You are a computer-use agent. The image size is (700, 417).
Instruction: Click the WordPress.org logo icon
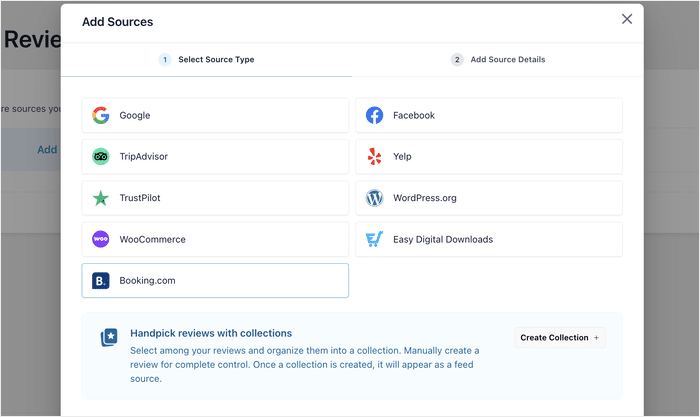click(375, 198)
